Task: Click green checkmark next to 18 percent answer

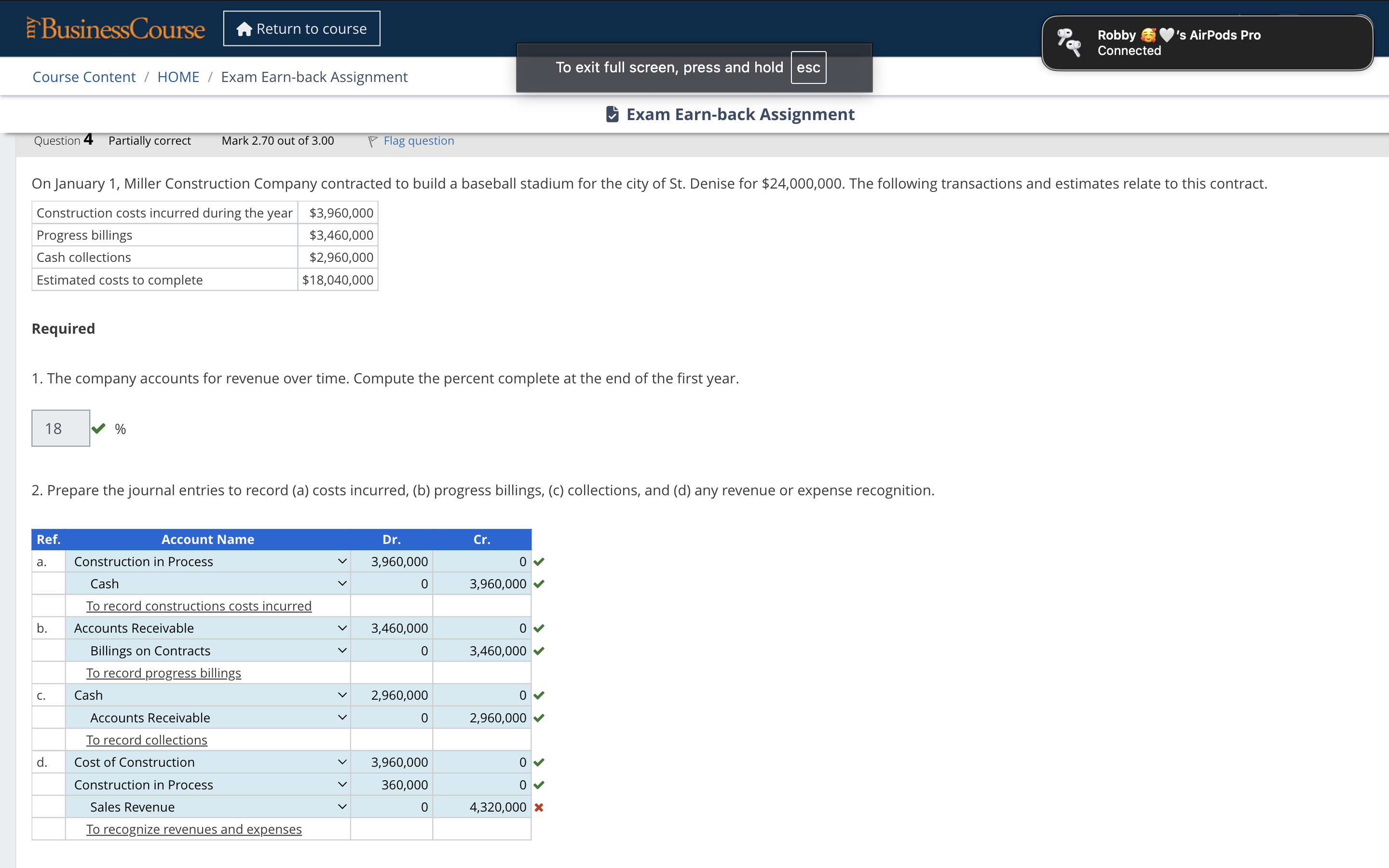Action: [x=99, y=428]
